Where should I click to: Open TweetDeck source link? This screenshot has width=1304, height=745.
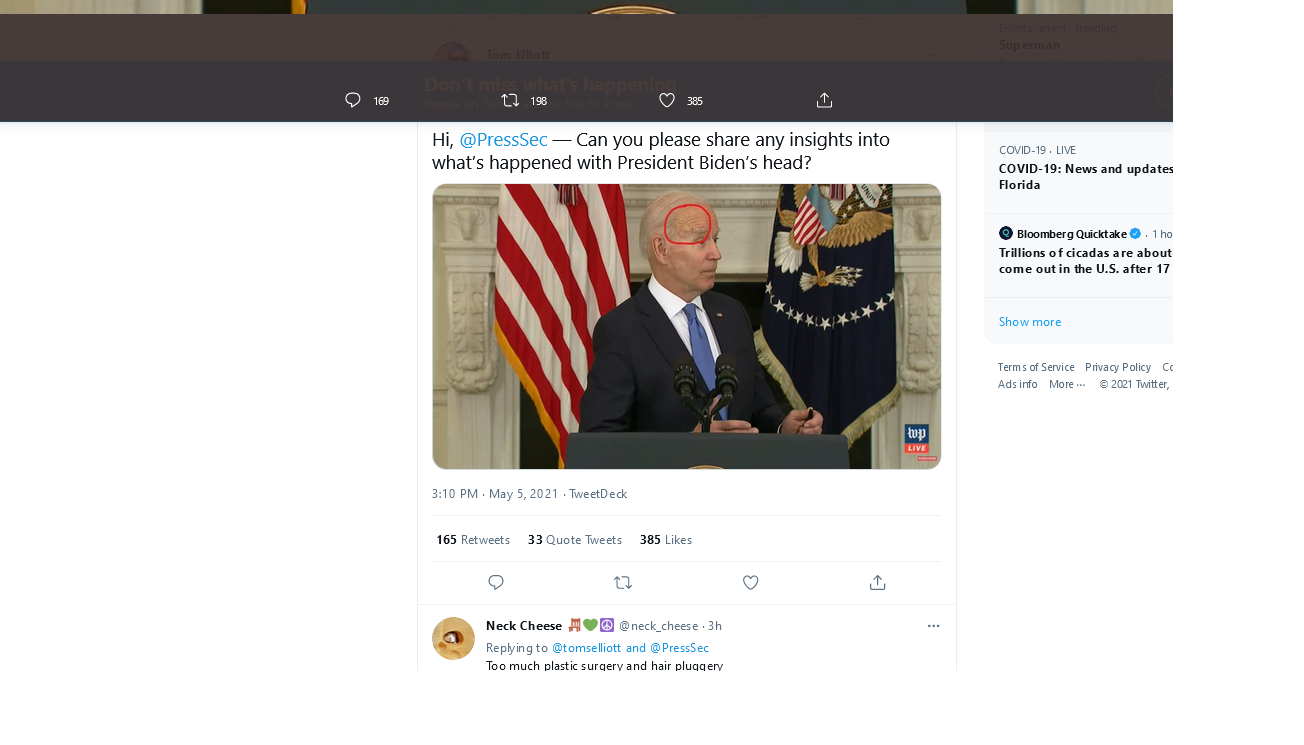pyautogui.click(x=598, y=494)
